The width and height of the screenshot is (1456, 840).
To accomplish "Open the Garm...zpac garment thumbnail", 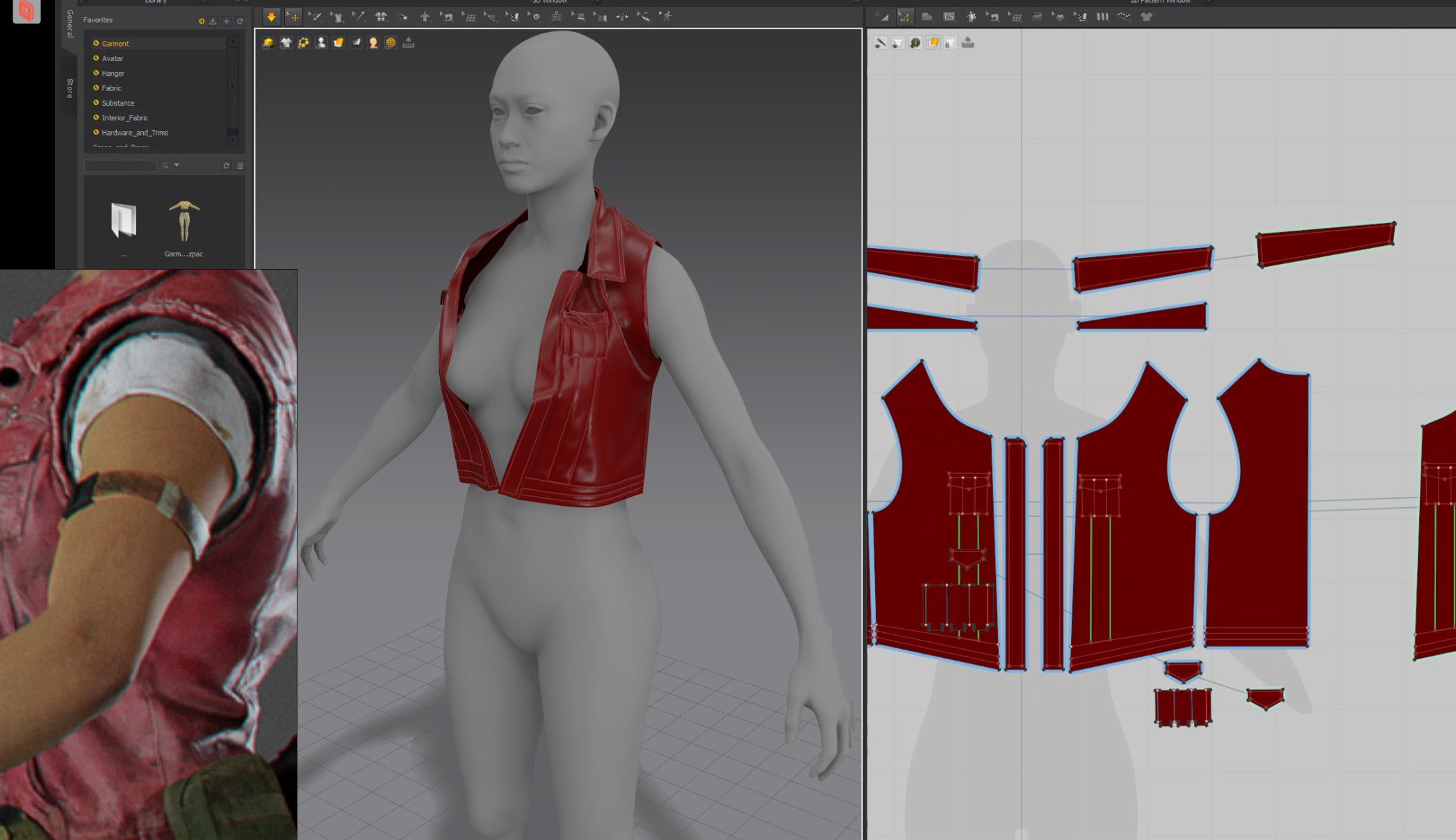I will click(x=184, y=228).
